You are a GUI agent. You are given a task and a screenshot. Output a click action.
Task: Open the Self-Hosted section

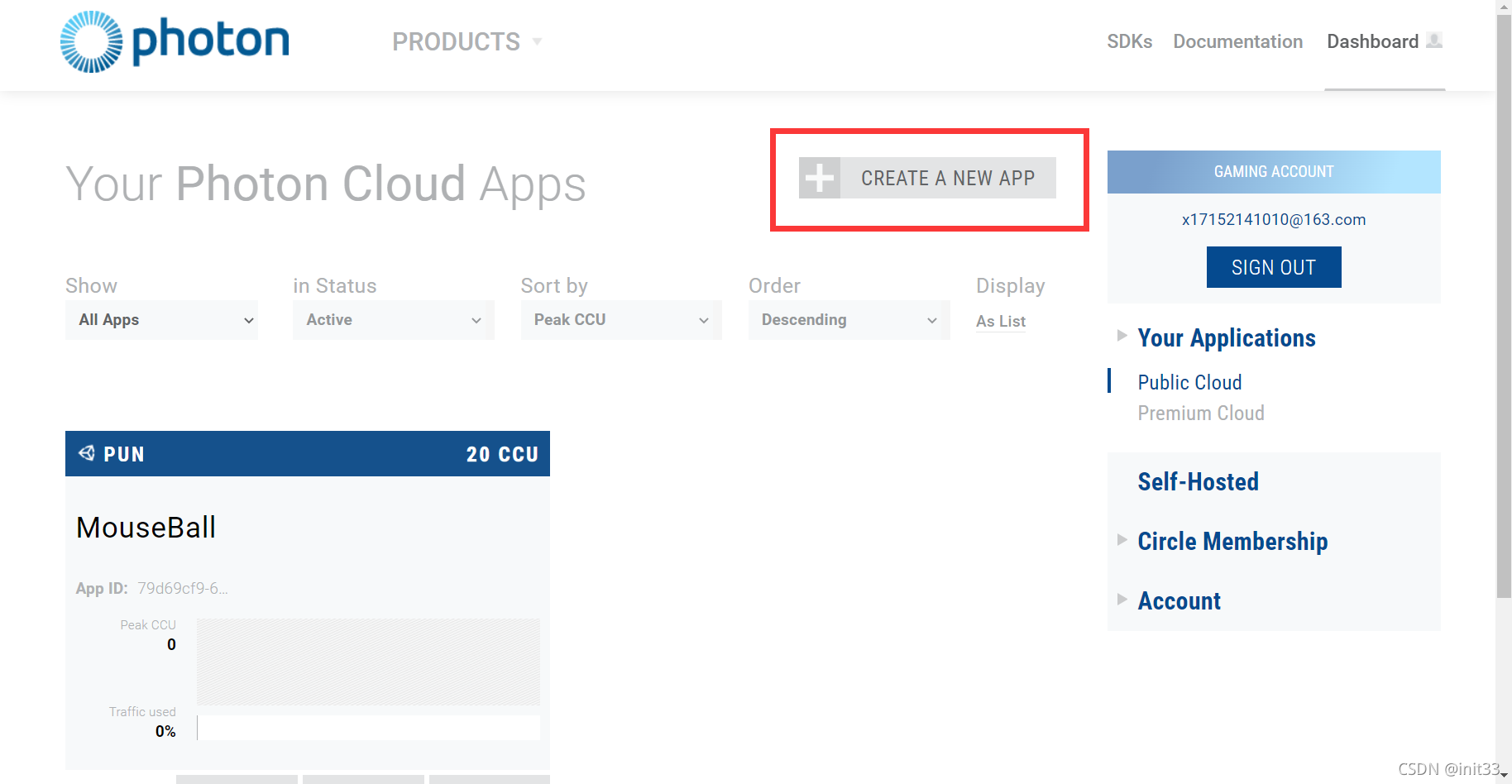pyautogui.click(x=1198, y=481)
